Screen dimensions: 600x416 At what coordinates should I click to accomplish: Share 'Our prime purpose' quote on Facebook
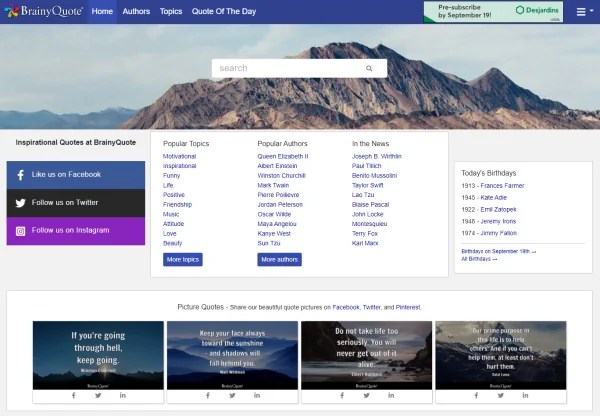[x=476, y=395]
